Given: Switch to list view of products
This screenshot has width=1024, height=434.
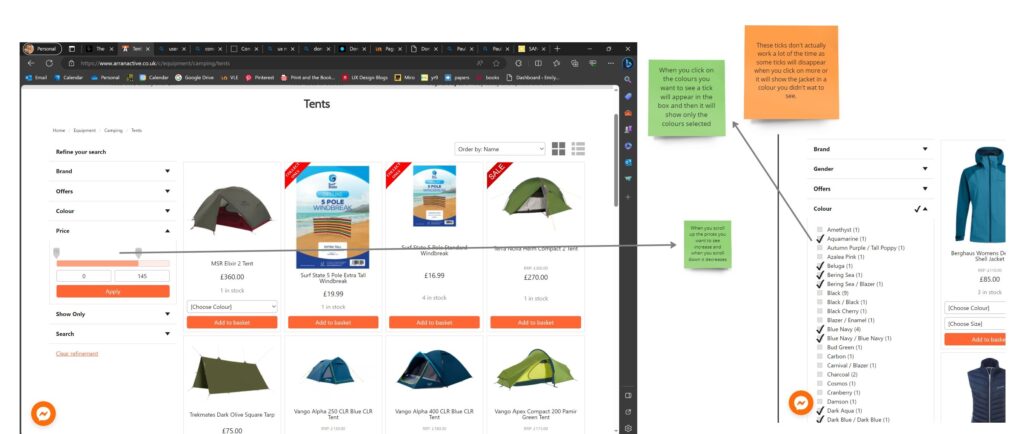Looking at the screenshot, I should point(578,149).
